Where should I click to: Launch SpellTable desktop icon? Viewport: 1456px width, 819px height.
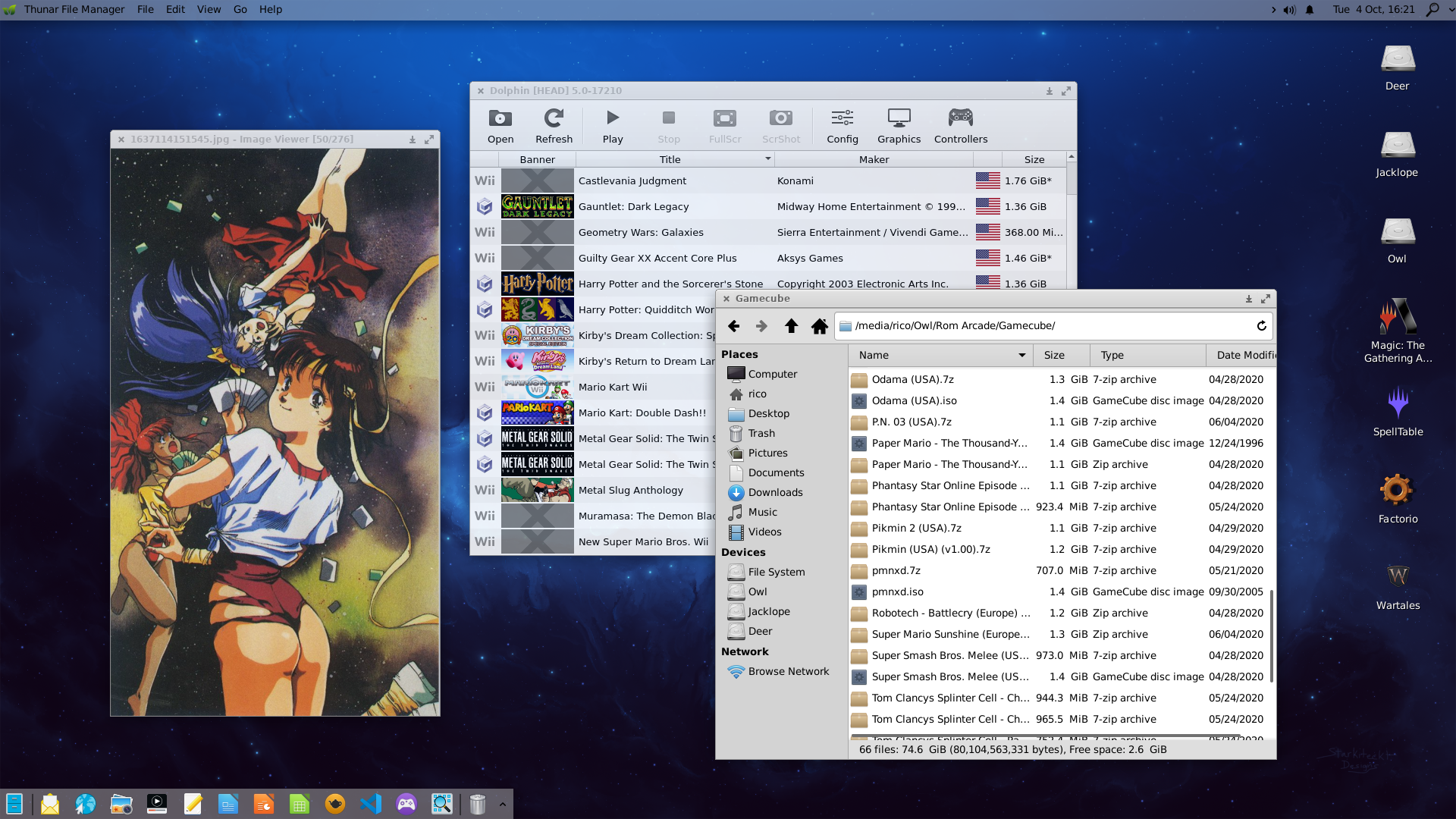point(1398,412)
